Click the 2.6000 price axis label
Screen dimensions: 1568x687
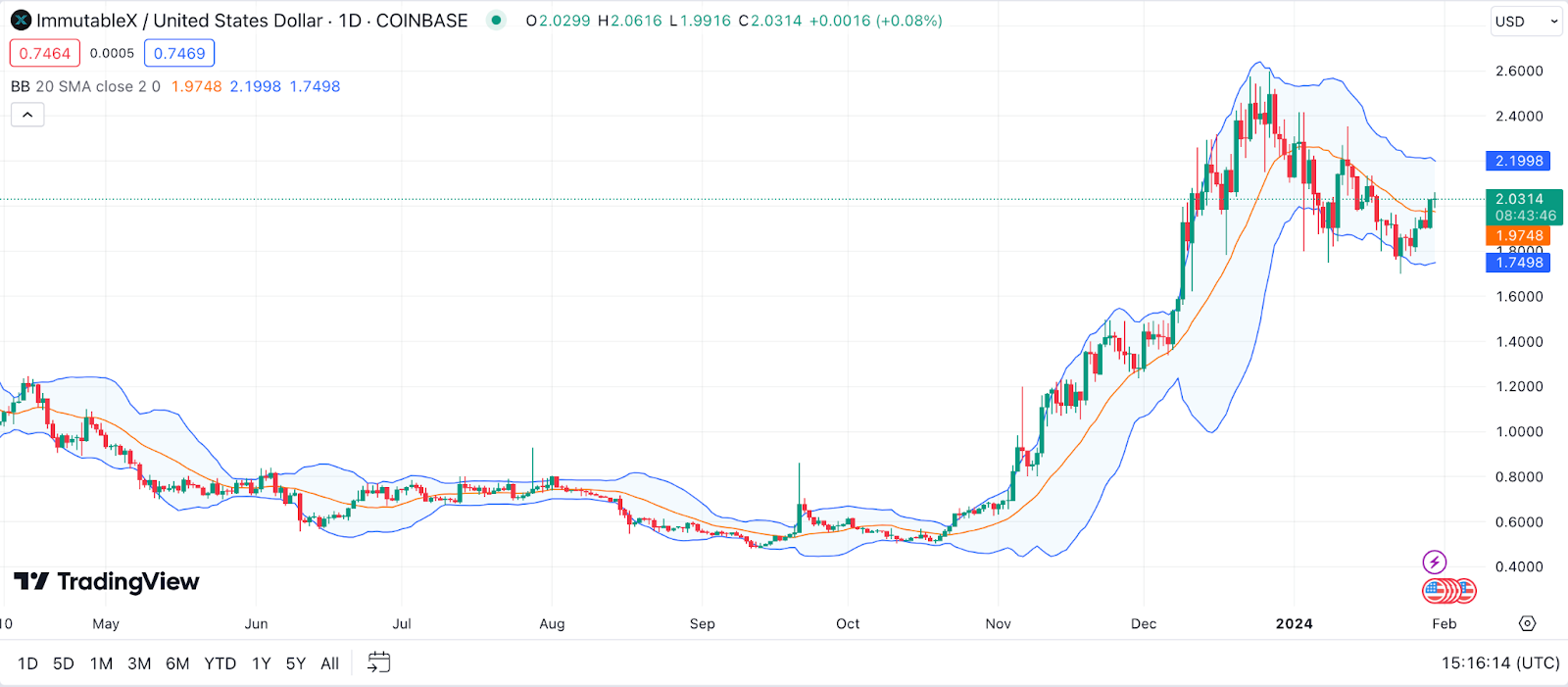click(x=1519, y=71)
